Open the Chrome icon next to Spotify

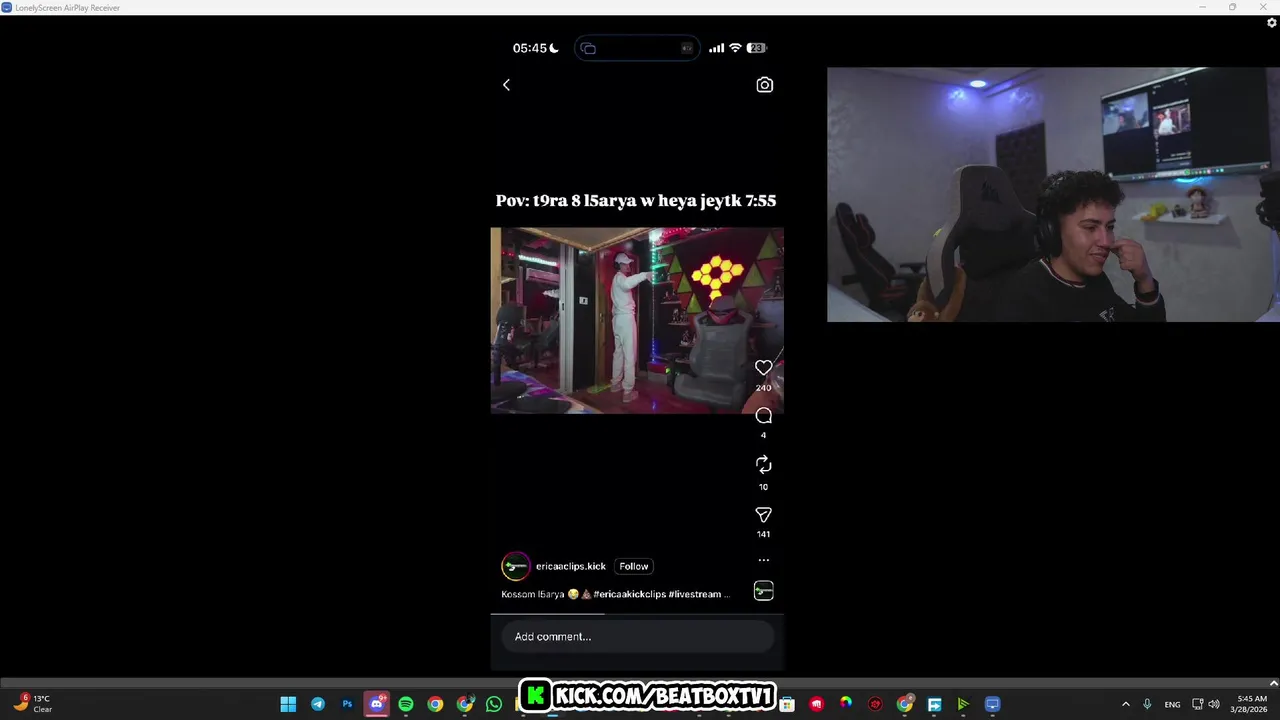[x=435, y=704]
